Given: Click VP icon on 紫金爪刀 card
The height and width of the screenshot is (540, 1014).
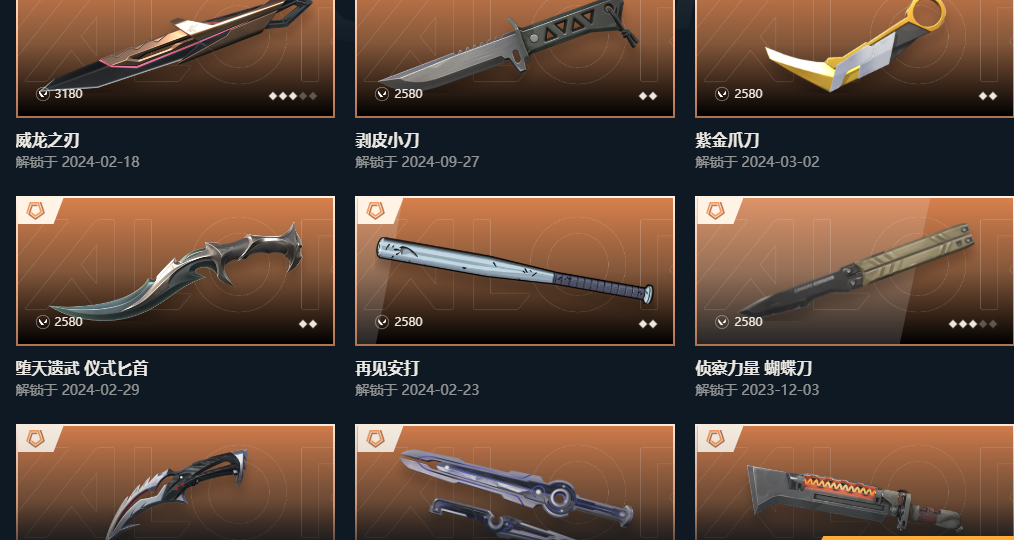Looking at the screenshot, I should 722,94.
